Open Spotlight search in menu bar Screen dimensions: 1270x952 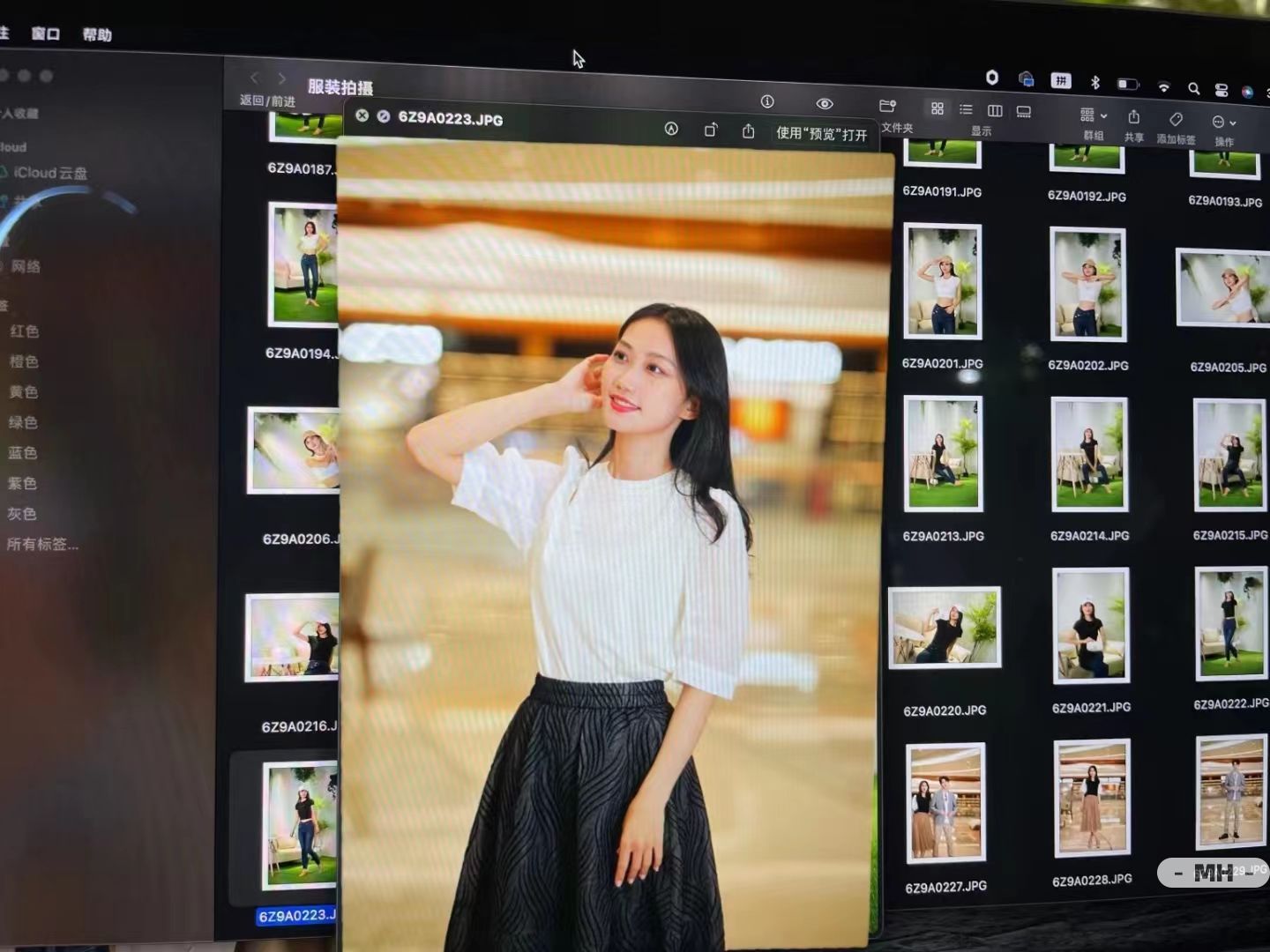(x=1193, y=88)
